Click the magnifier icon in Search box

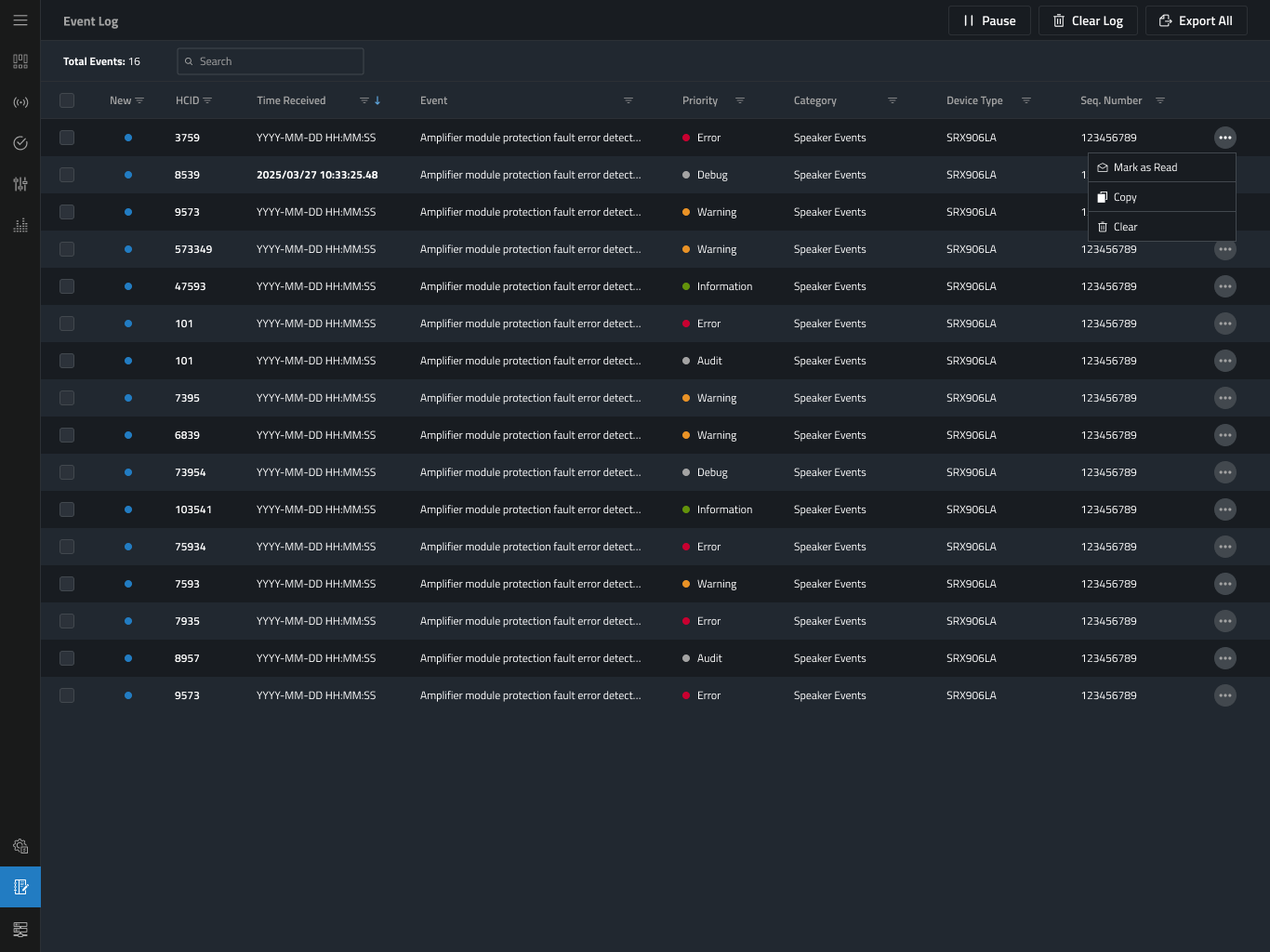click(189, 61)
